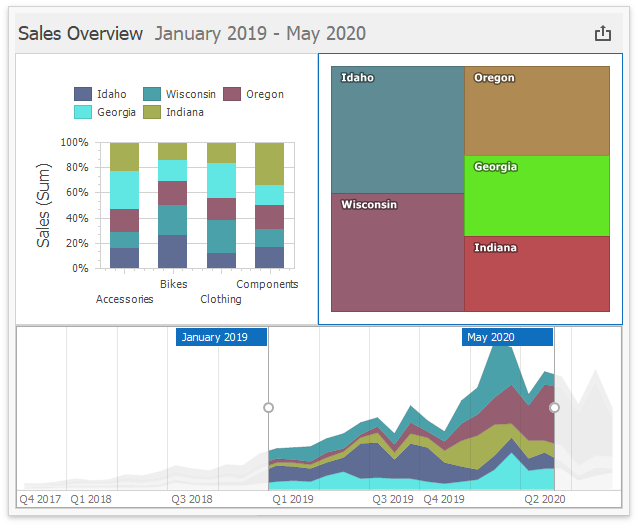Image resolution: width=638 pixels, height=526 pixels.
Task: Click the right range selector handle
Action: (554, 407)
